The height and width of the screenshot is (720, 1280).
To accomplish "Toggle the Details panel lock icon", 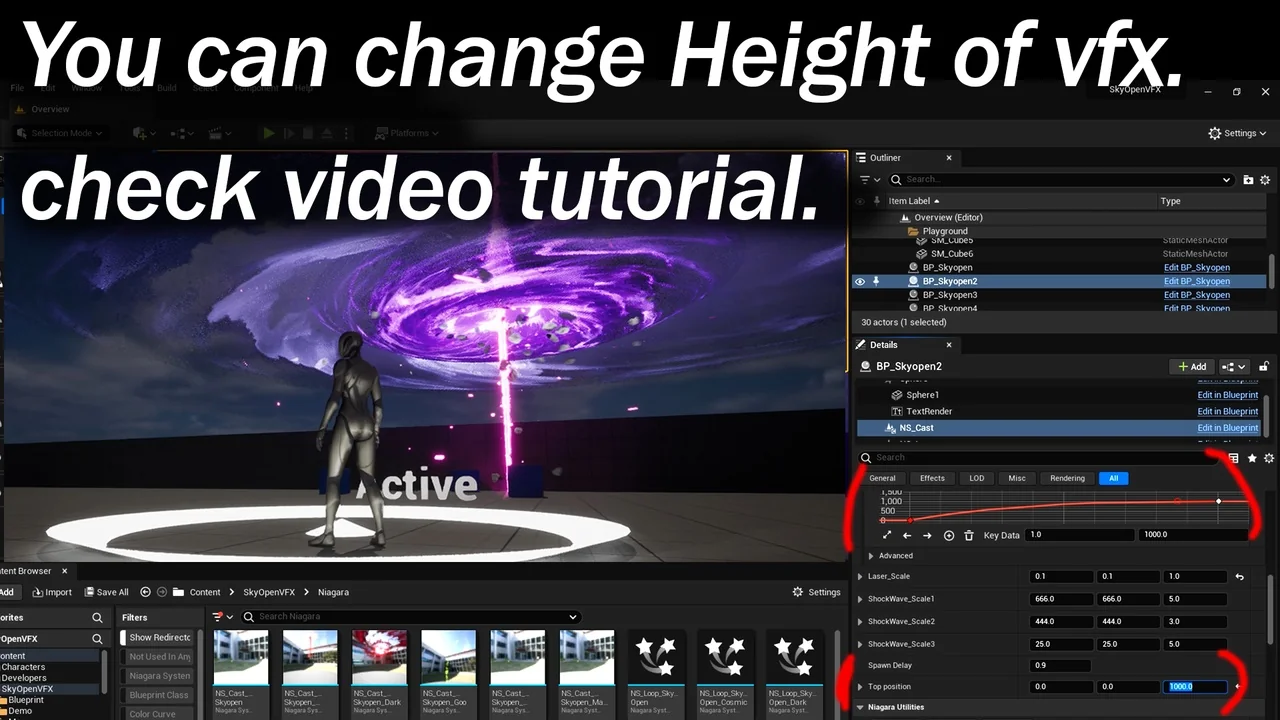I will click(1264, 367).
